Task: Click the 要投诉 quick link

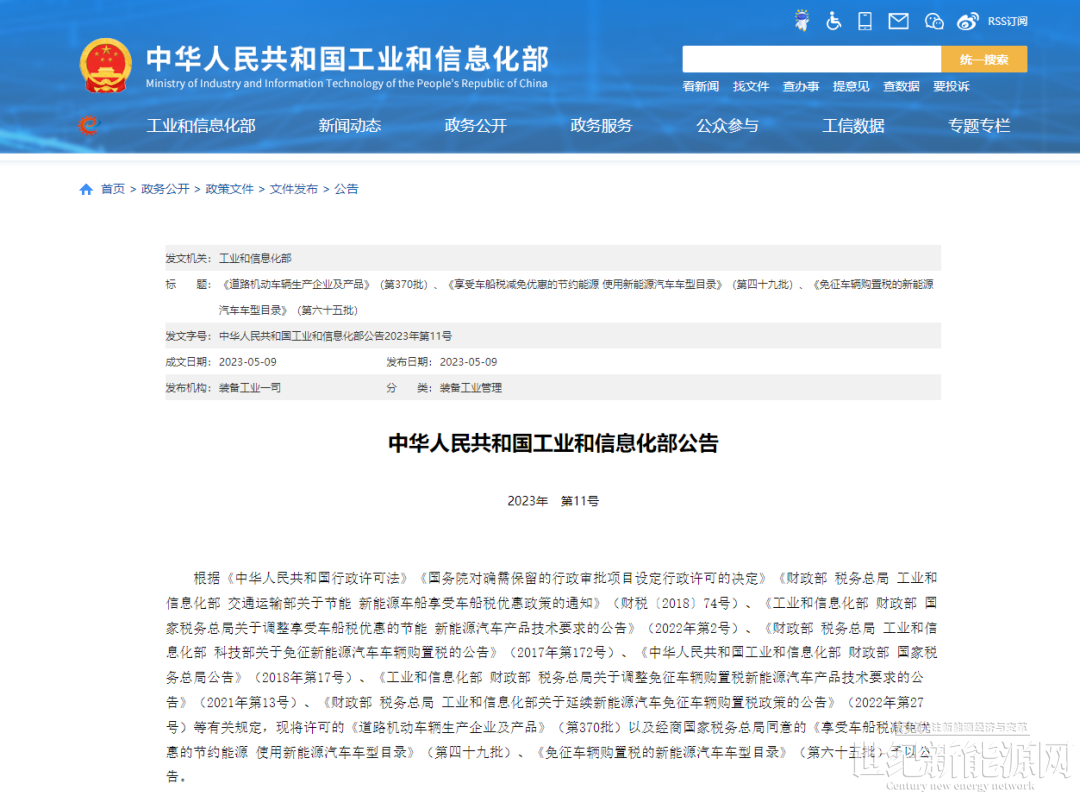Action: click(x=951, y=87)
